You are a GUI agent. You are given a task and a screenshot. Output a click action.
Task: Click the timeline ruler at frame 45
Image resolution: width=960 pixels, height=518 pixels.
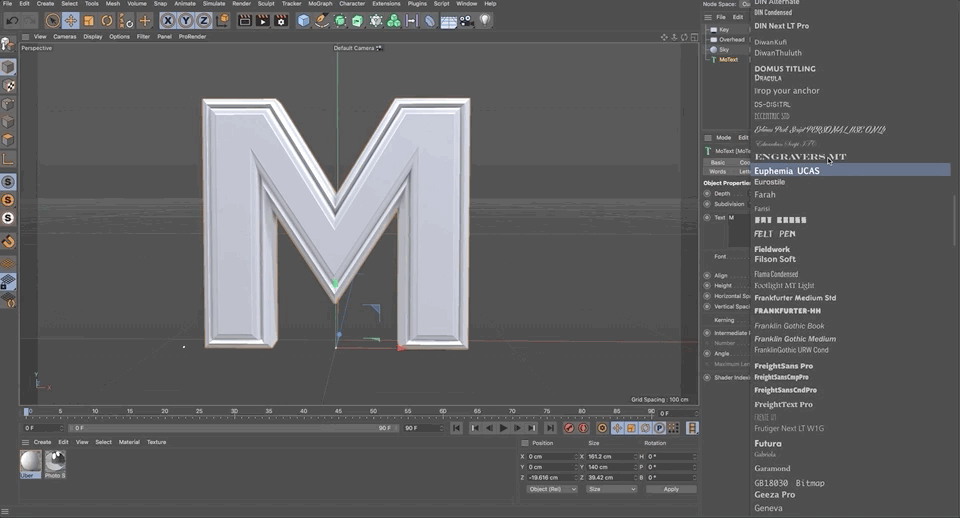338,411
